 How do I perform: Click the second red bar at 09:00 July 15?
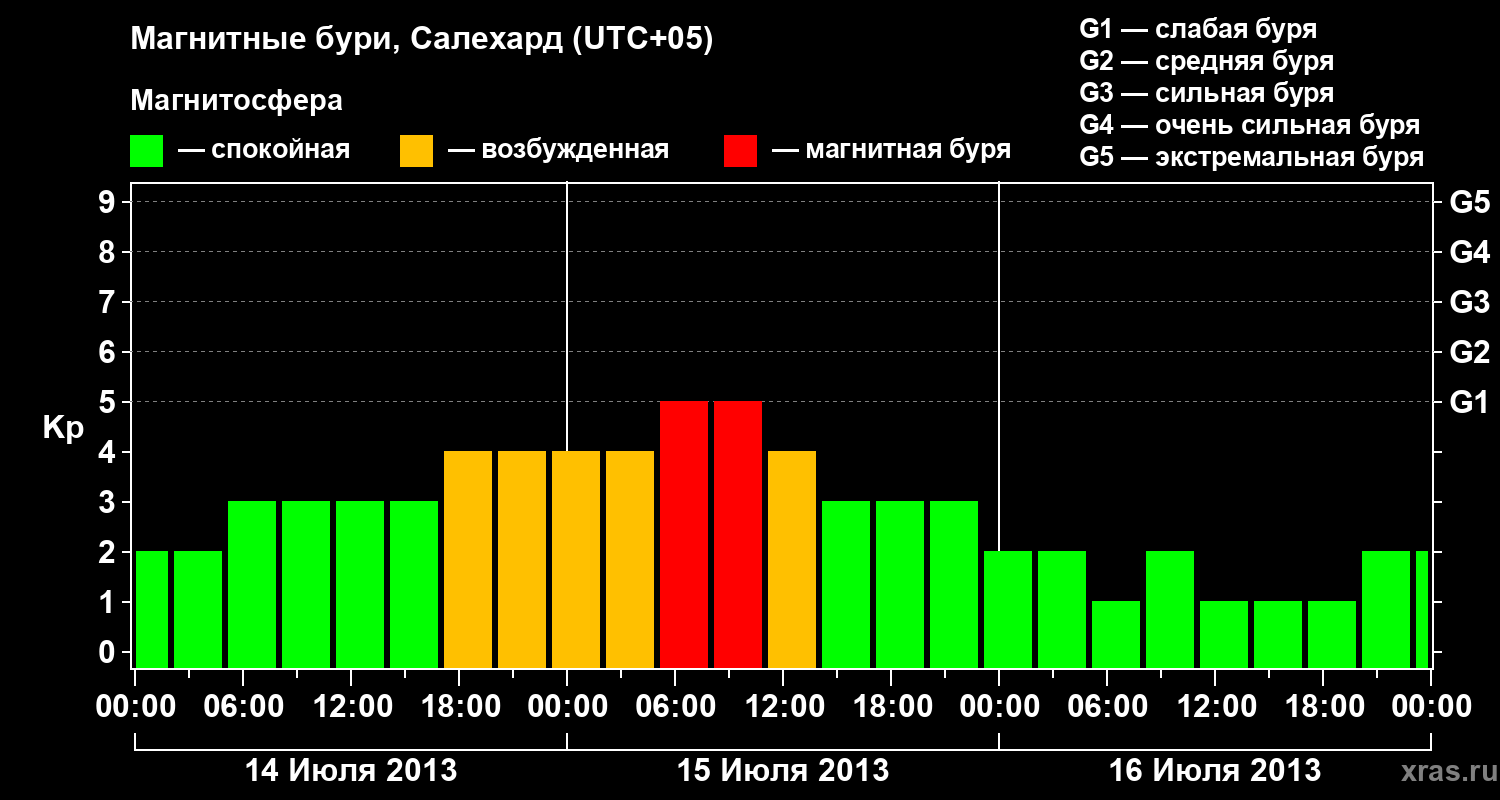pos(738,534)
